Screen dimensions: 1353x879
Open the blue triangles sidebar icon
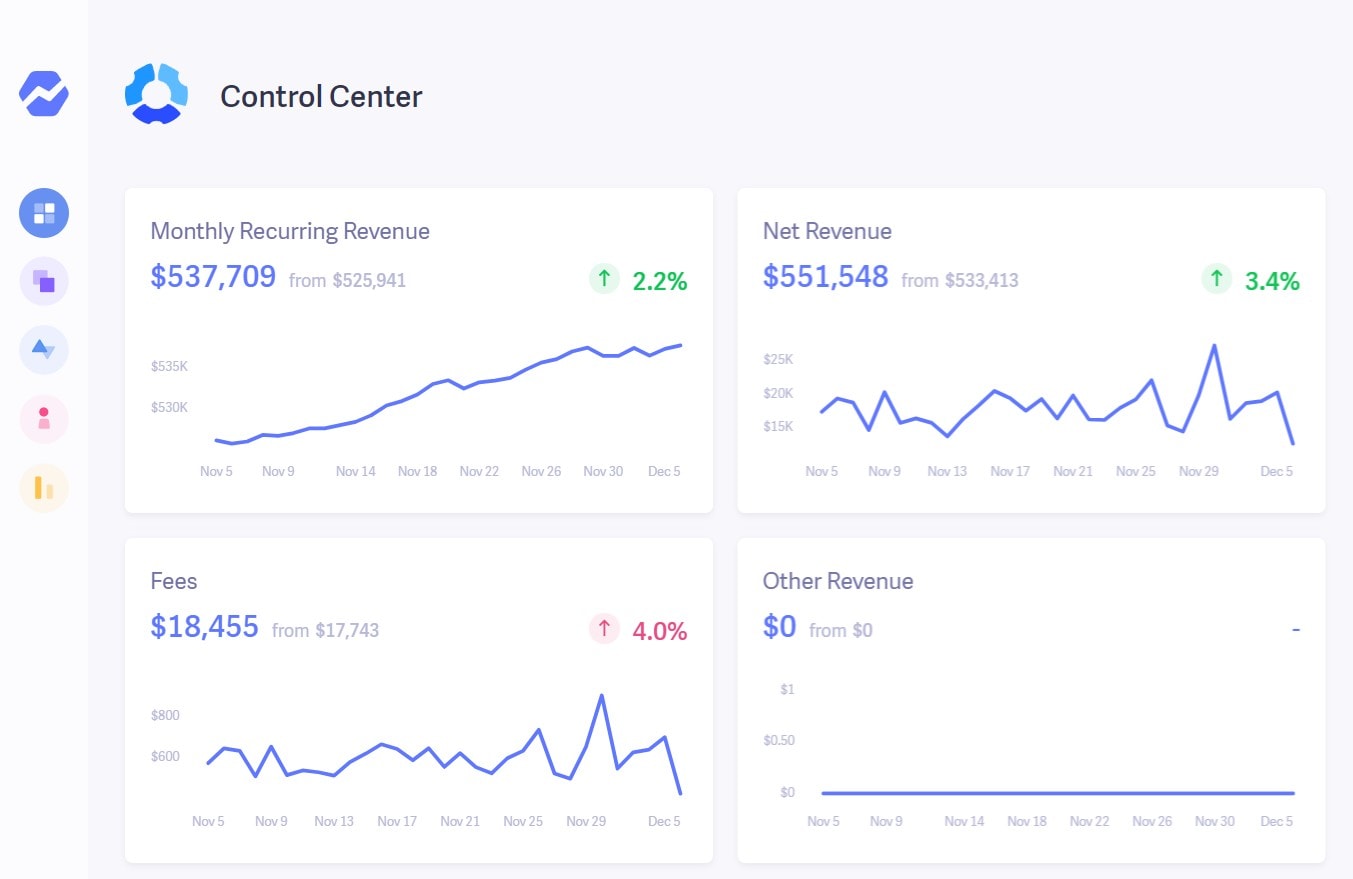click(x=44, y=350)
